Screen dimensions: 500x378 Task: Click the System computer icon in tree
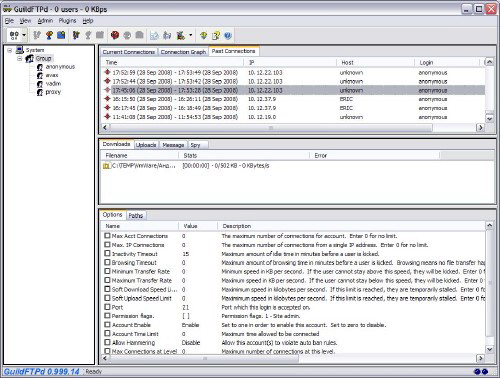point(20,50)
